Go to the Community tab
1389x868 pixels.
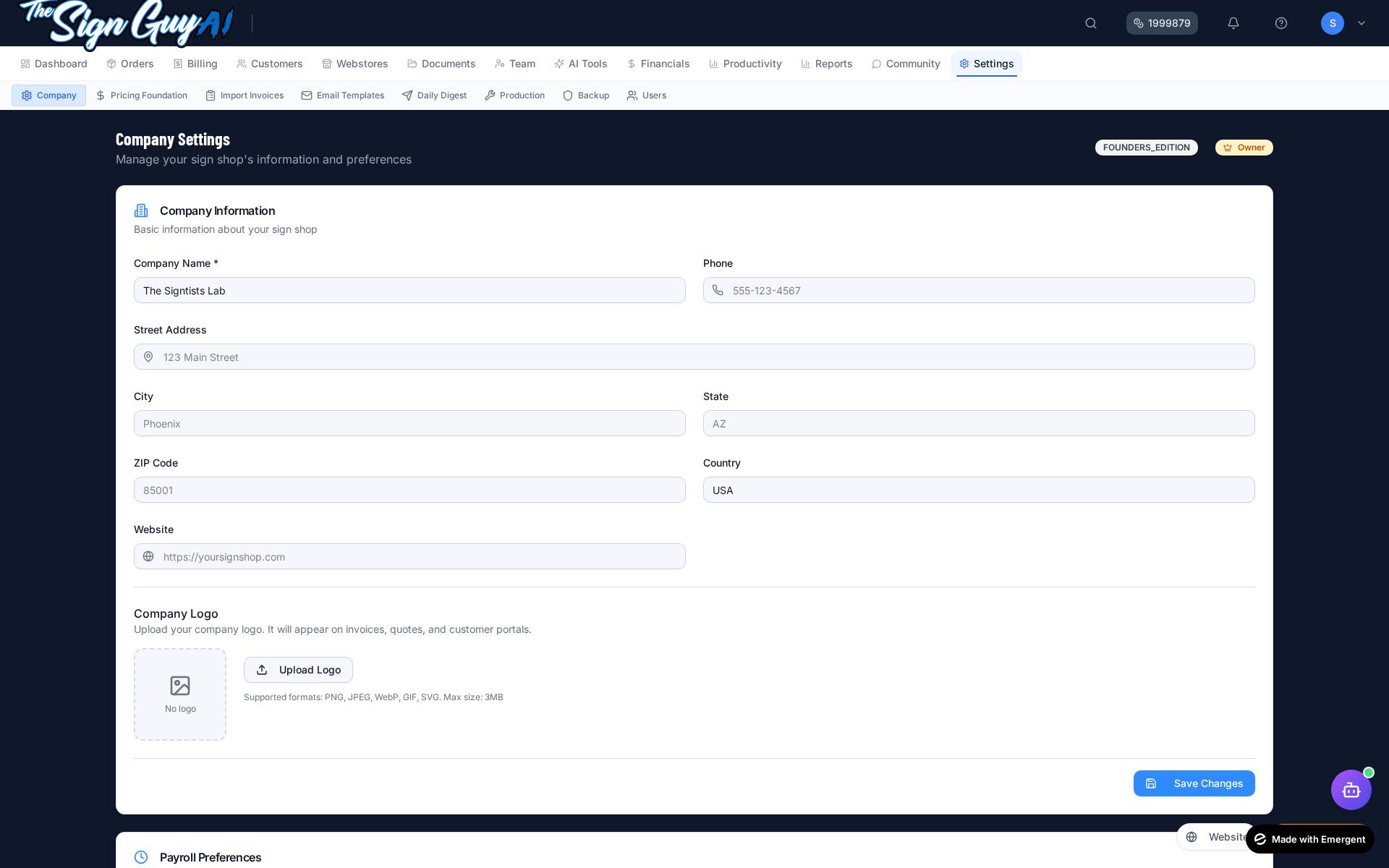pos(906,64)
